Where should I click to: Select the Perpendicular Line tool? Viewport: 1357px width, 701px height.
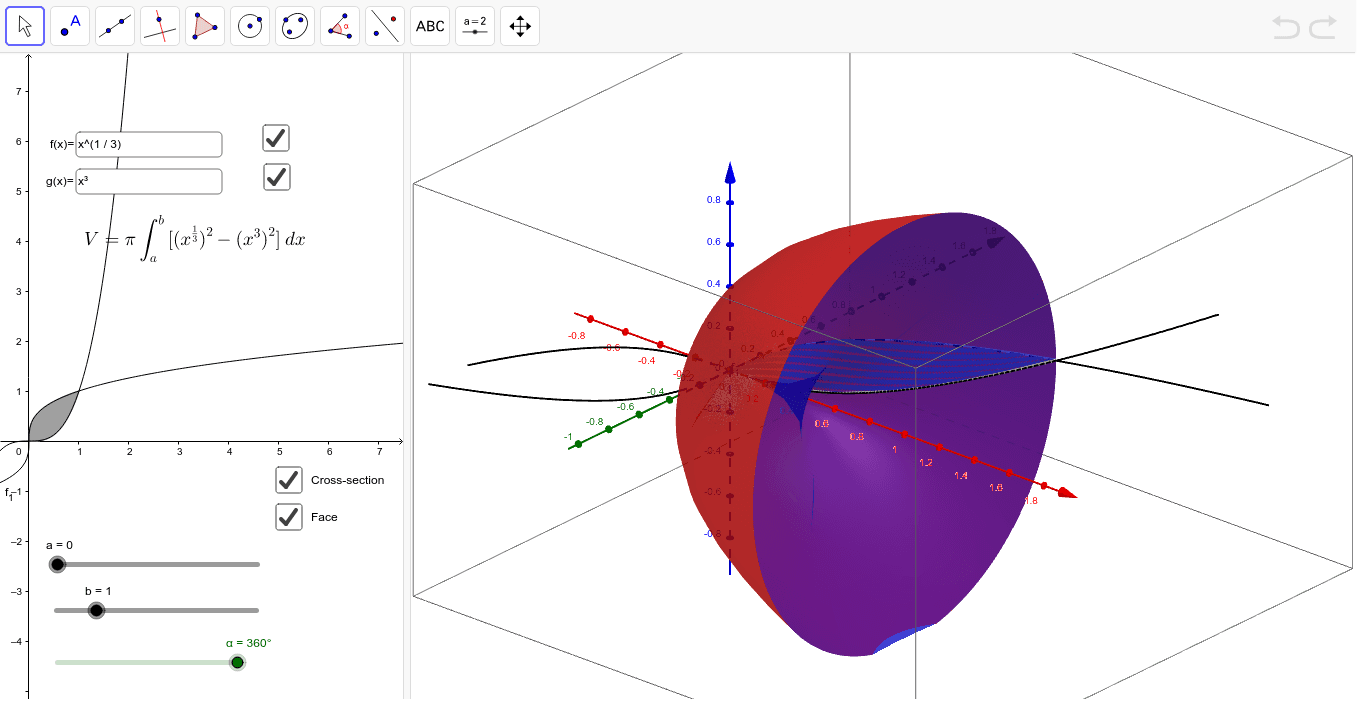(159, 25)
